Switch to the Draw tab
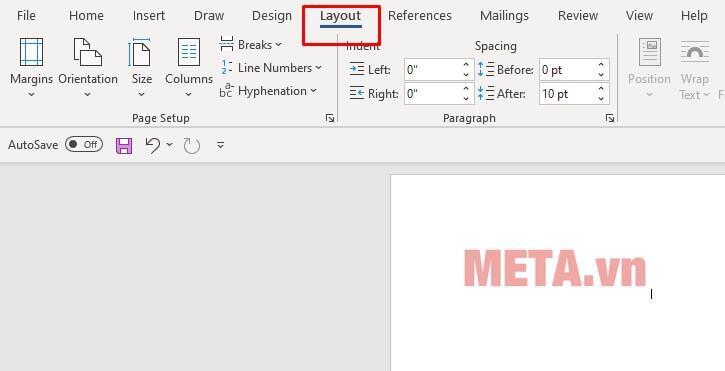 point(209,16)
